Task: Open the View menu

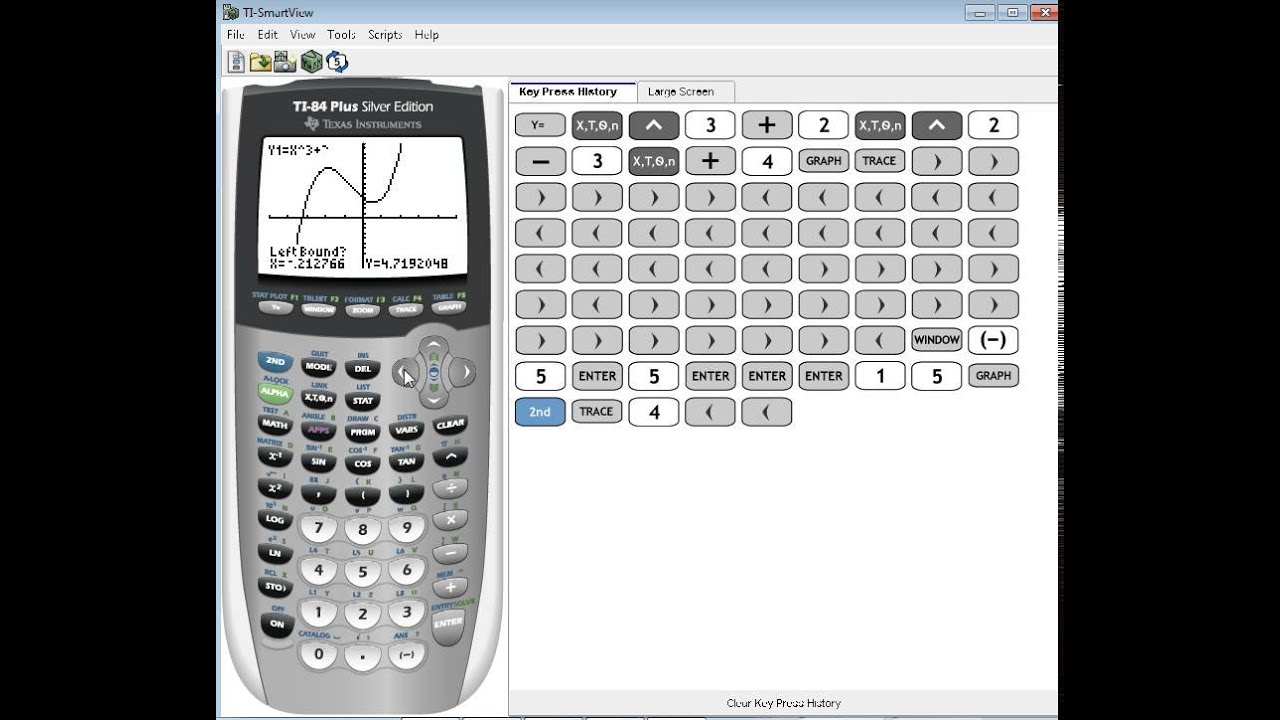Action: click(303, 34)
